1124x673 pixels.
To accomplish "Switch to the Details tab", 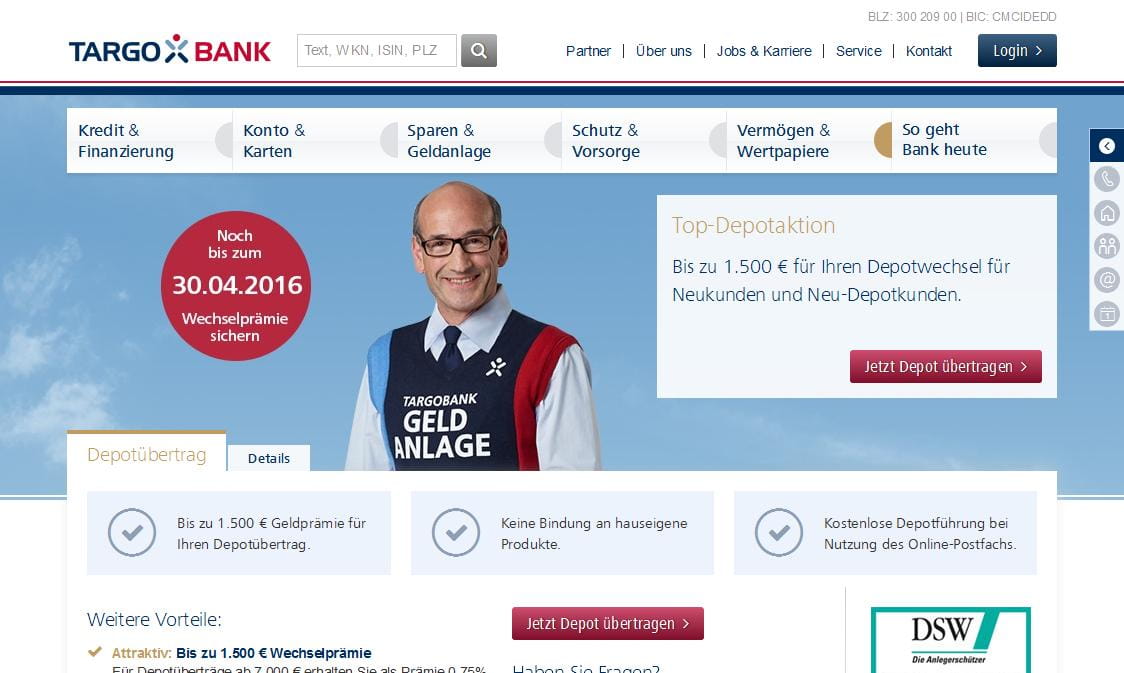I will point(269,458).
